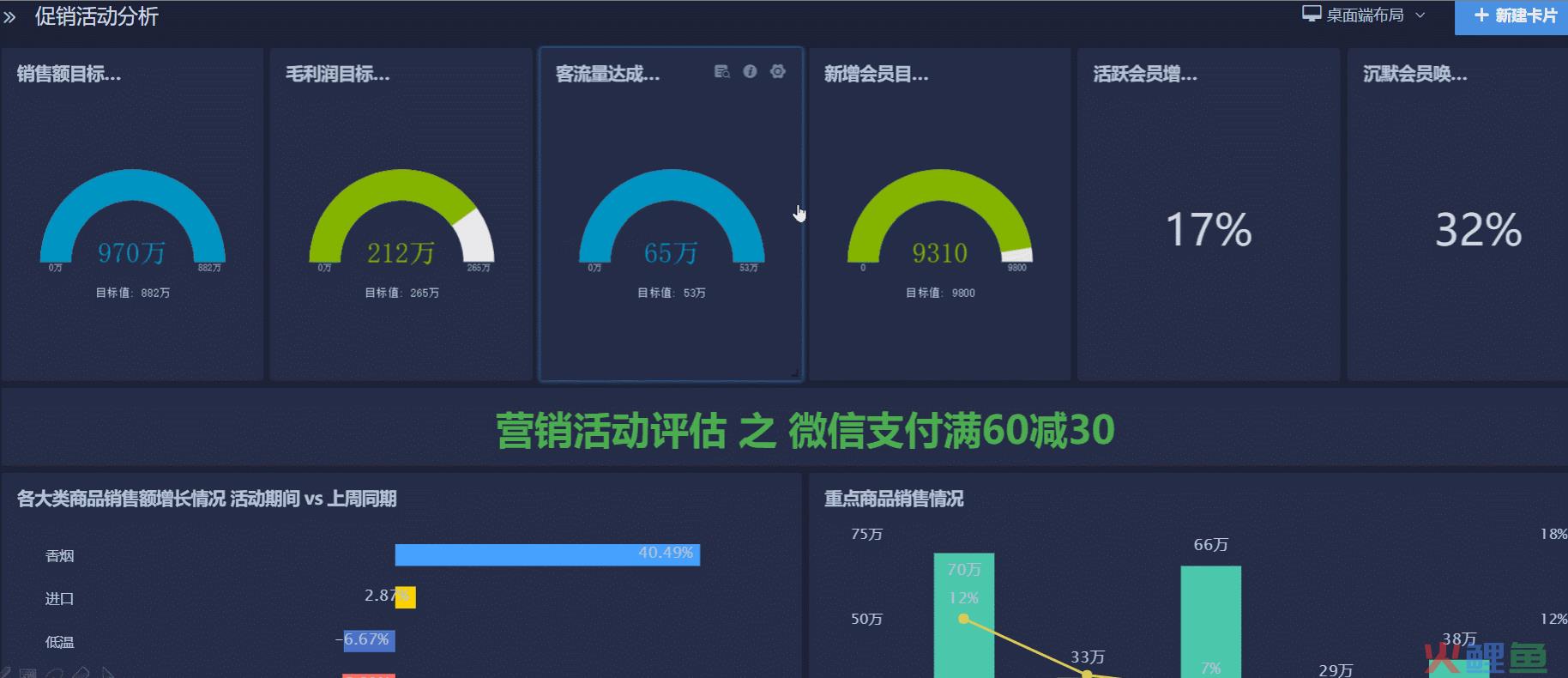1568x678 pixels.
Task: Click info icon on 客流量达成 card
Action: (x=750, y=72)
